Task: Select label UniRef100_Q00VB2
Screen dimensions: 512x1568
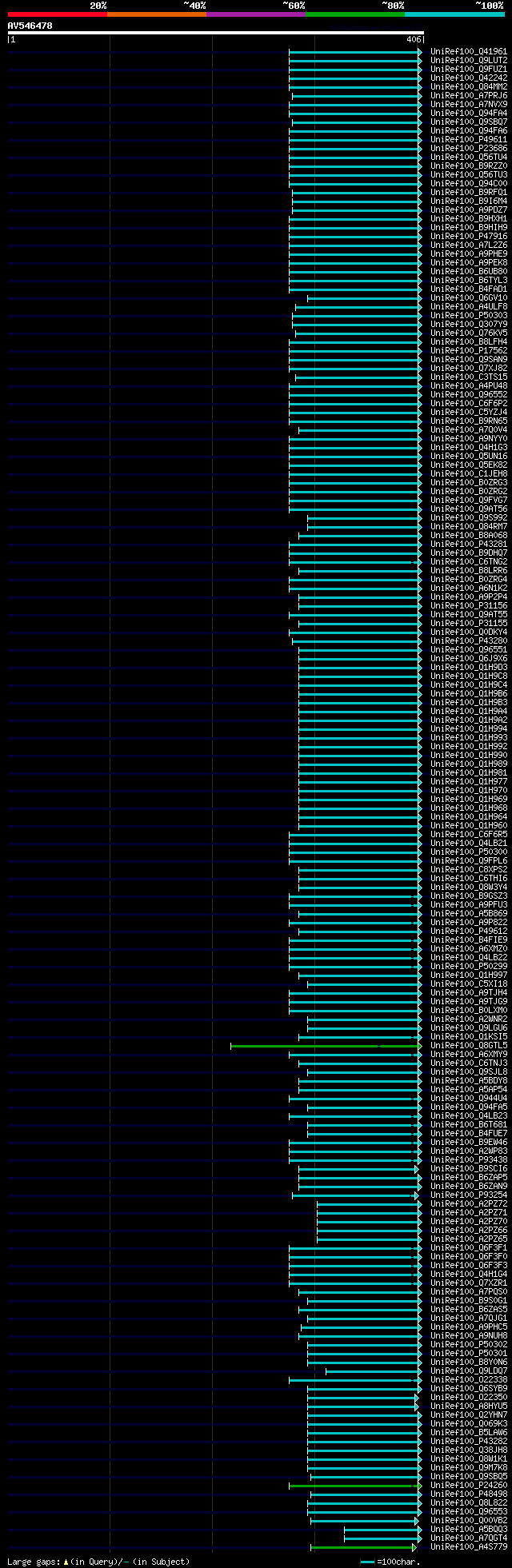Action: [x=469, y=1520]
